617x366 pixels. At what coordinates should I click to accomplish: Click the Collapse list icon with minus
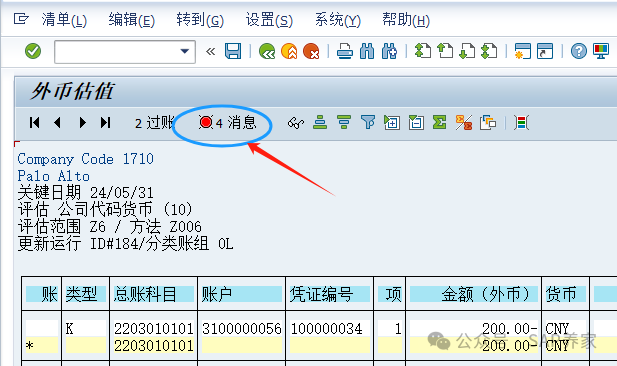coord(416,123)
